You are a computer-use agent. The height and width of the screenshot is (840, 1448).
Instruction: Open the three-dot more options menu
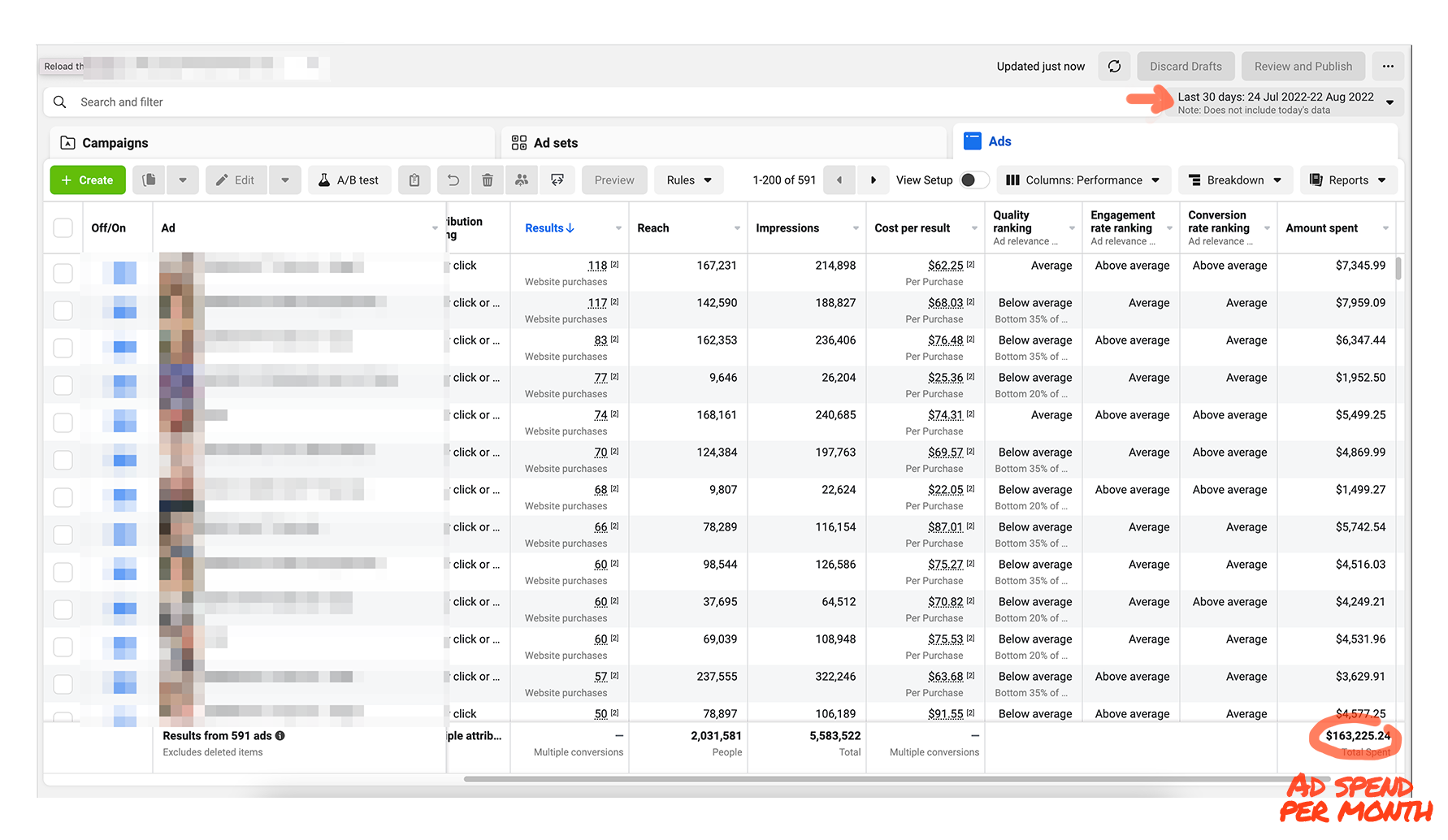coord(1388,67)
